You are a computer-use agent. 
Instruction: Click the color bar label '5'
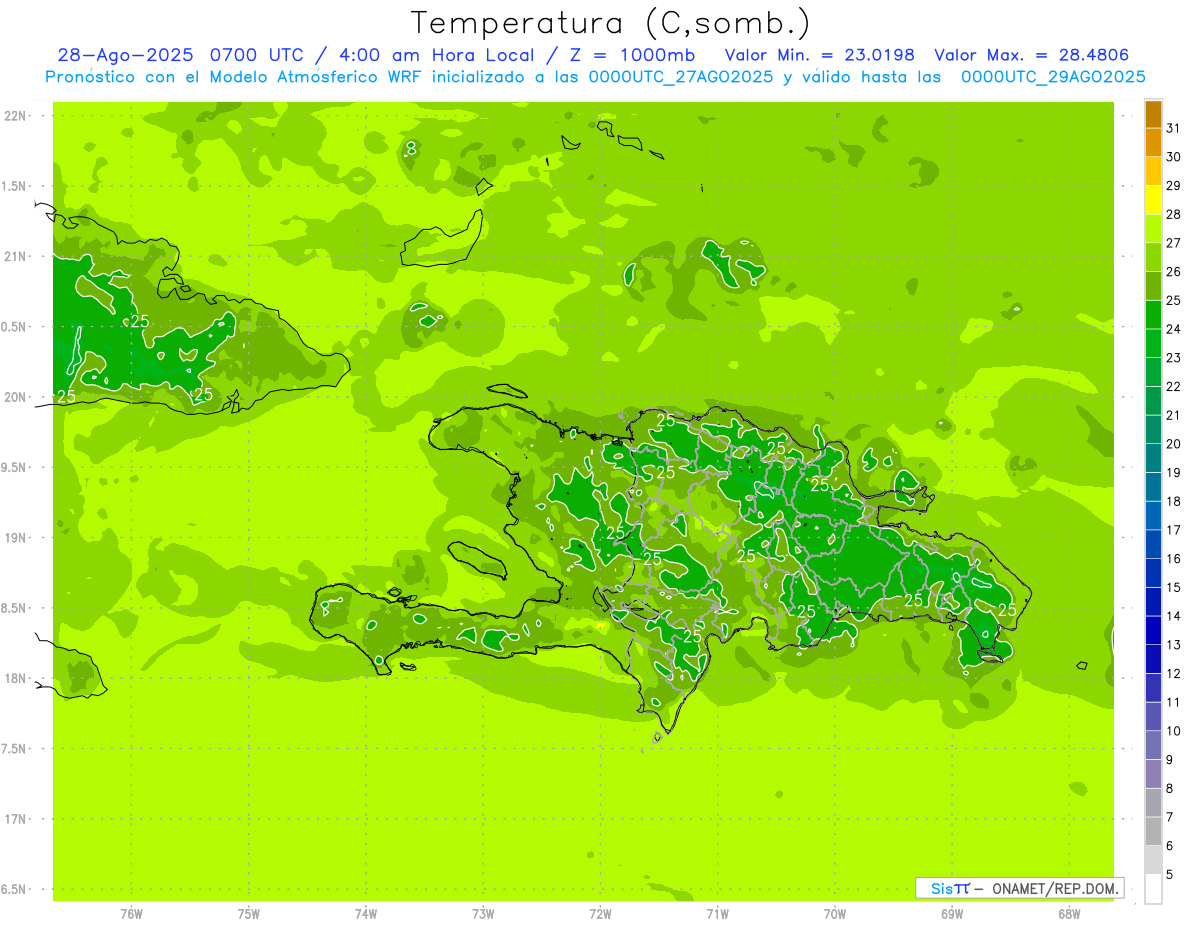pyautogui.click(x=1170, y=875)
